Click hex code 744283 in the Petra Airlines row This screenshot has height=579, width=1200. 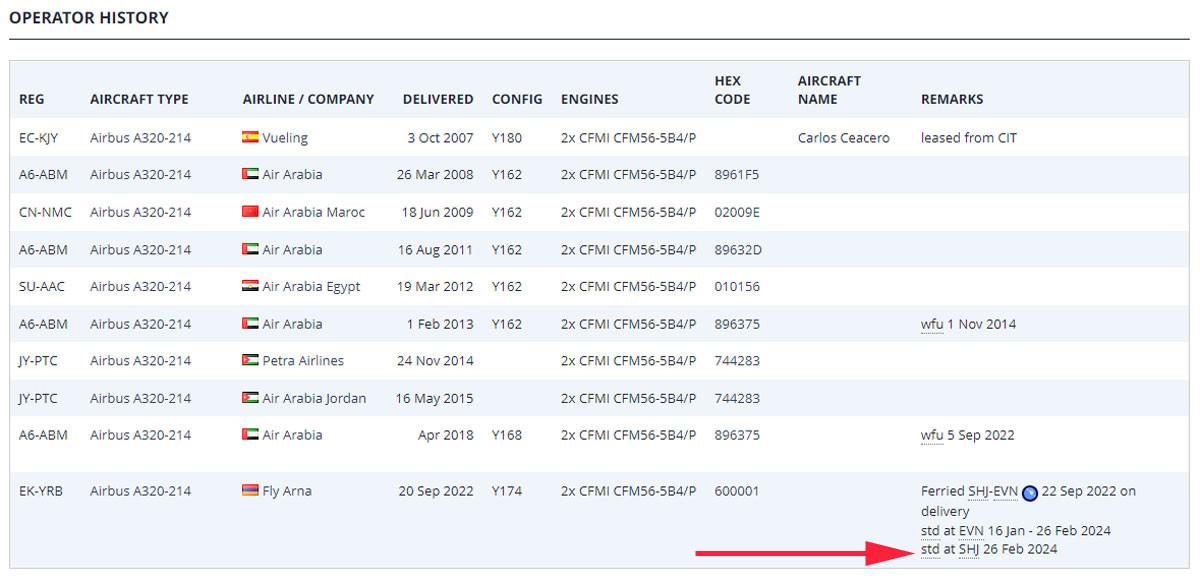tap(737, 360)
